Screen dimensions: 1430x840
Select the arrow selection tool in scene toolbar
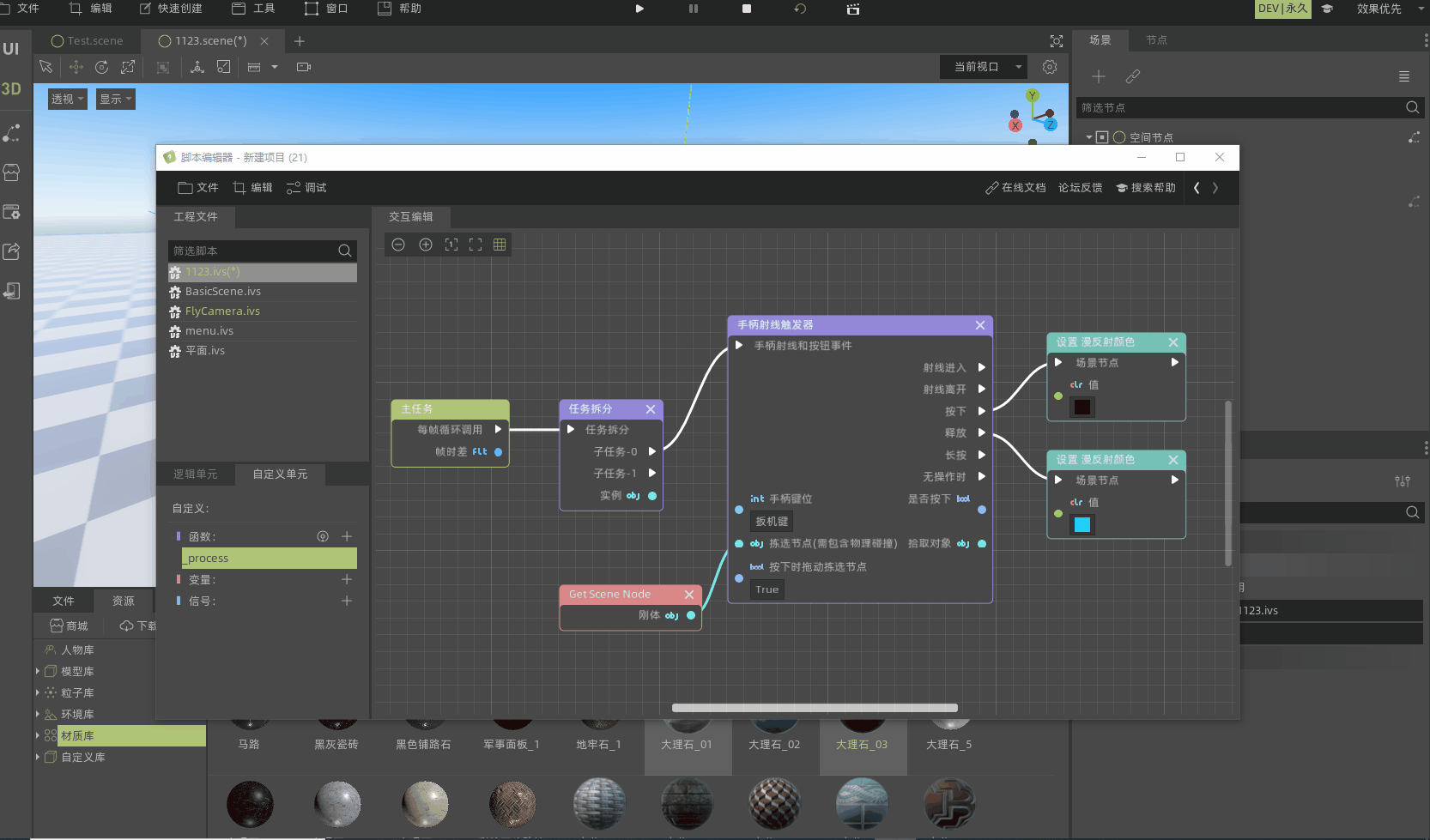46,67
